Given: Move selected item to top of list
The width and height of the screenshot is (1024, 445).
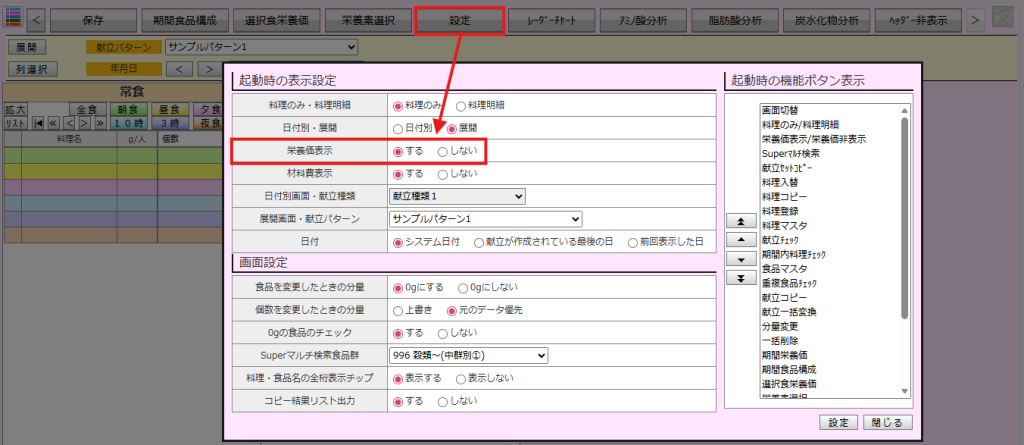Looking at the screenshot, I should (740, 221).
